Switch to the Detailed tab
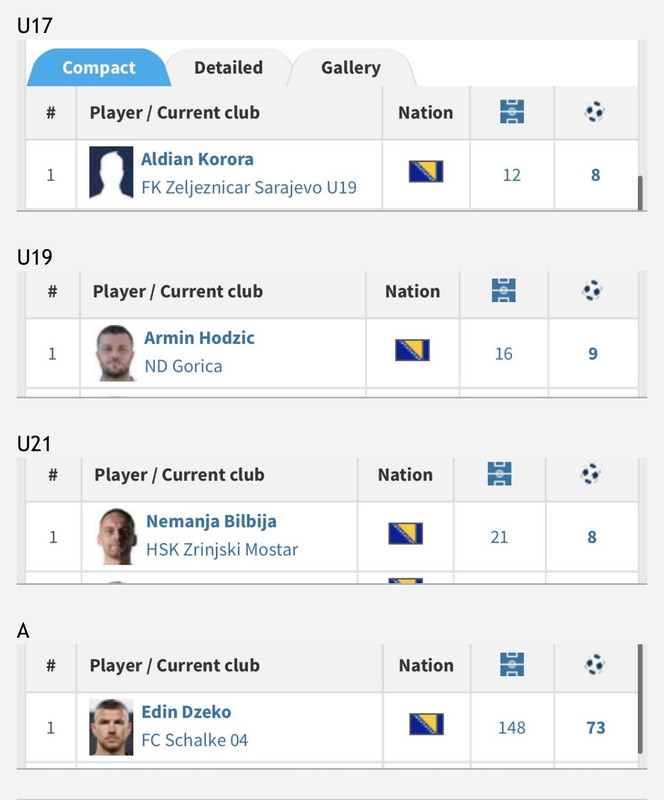Viewport: 664px width, 800px height. [229, 67]
